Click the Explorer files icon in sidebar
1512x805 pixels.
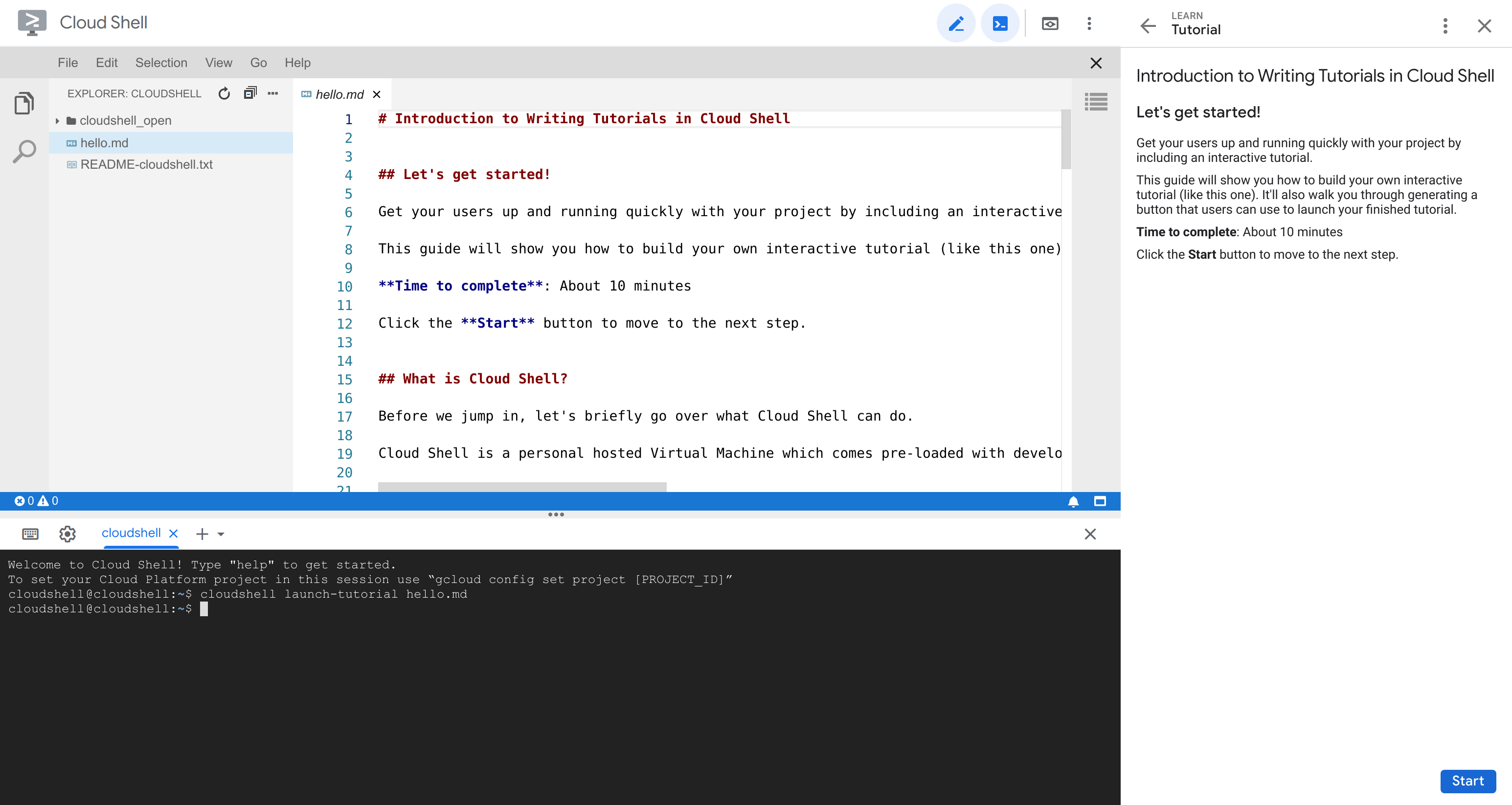tap(24, 103)
